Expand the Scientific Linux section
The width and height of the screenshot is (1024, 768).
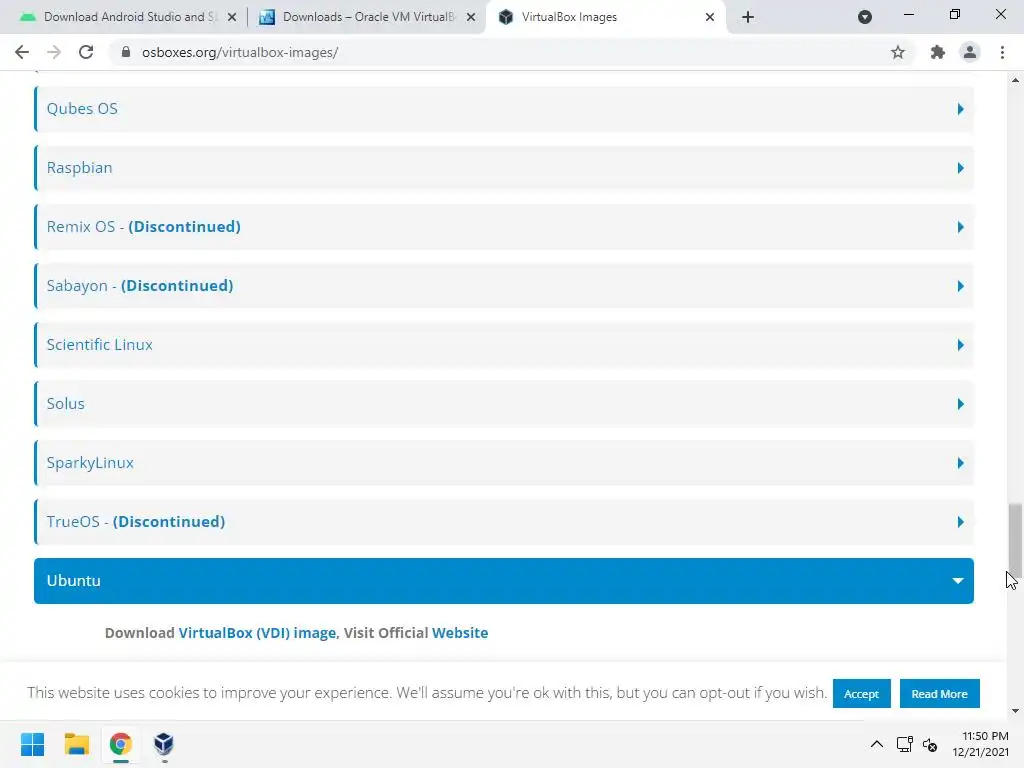504,344
